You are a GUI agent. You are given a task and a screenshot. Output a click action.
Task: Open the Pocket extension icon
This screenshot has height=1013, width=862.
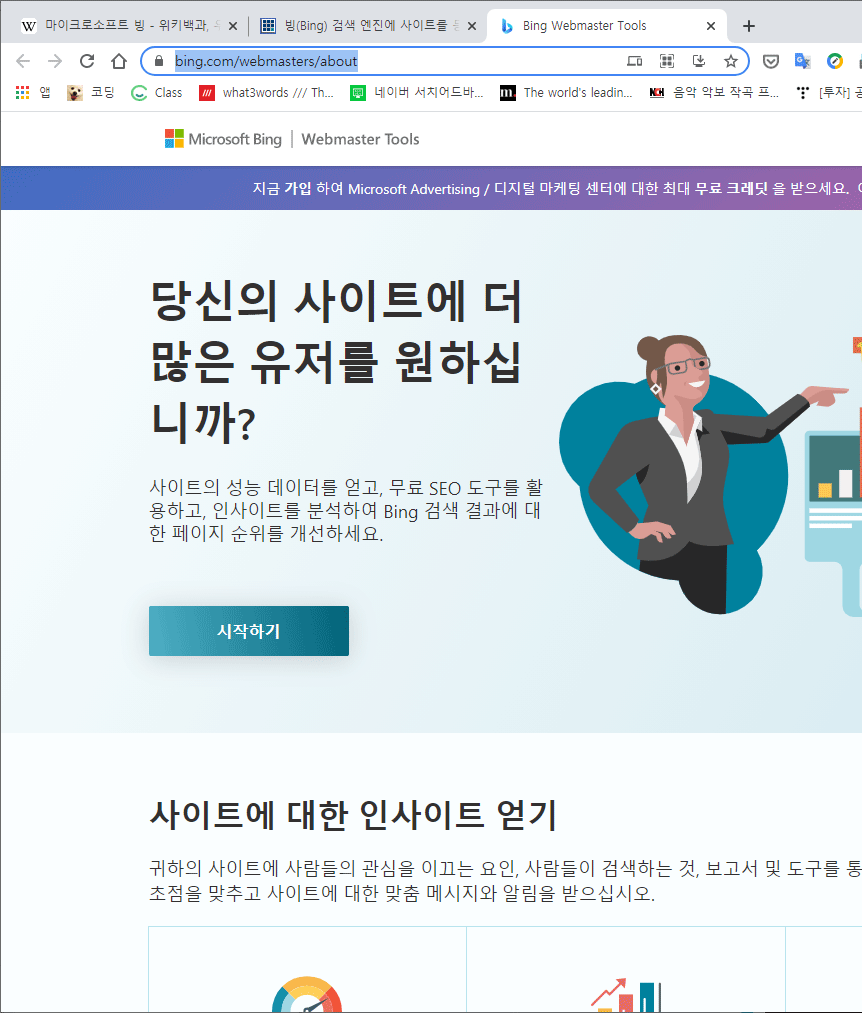[x=771, y=61]
